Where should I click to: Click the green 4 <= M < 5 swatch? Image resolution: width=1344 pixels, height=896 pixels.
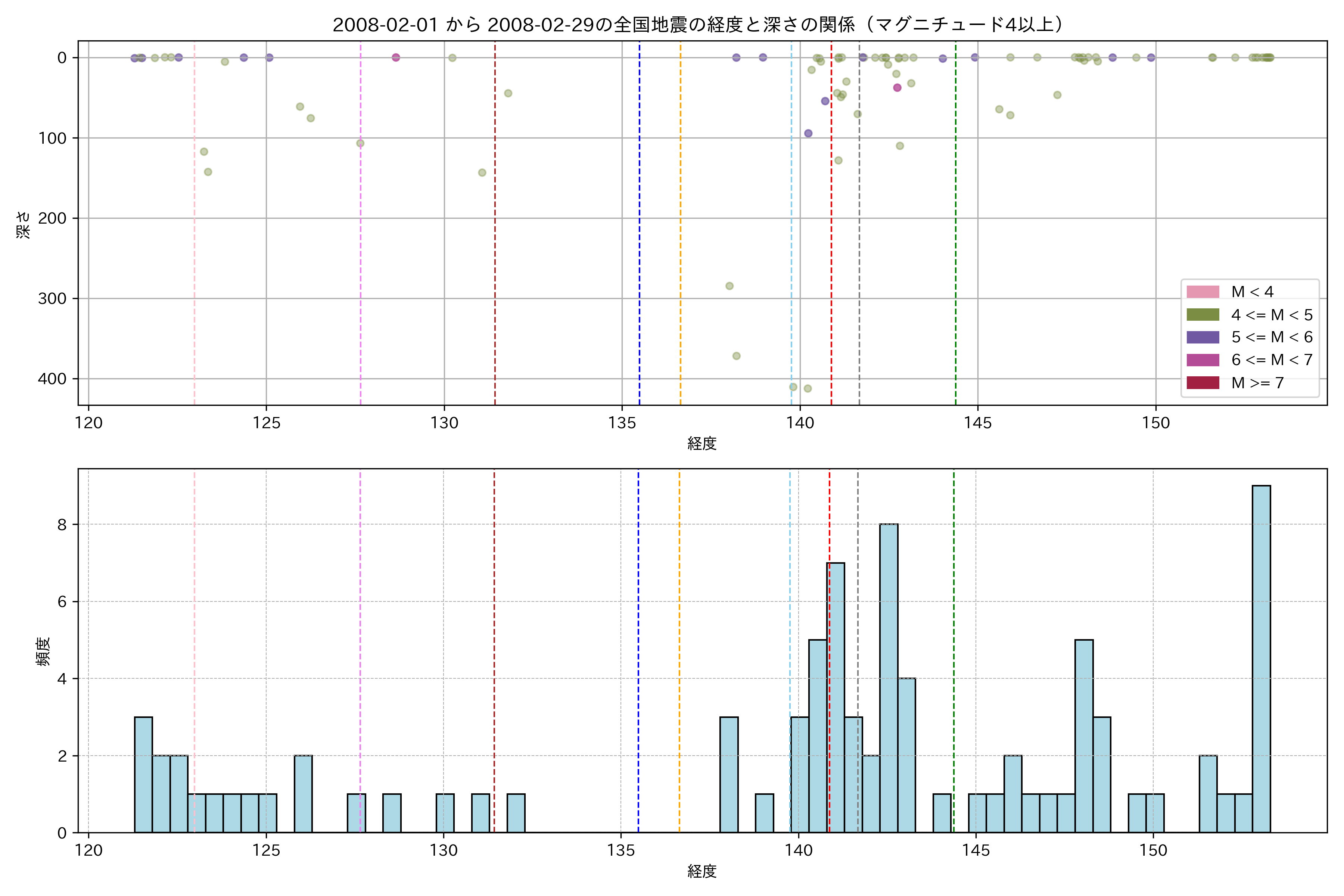1202,315
